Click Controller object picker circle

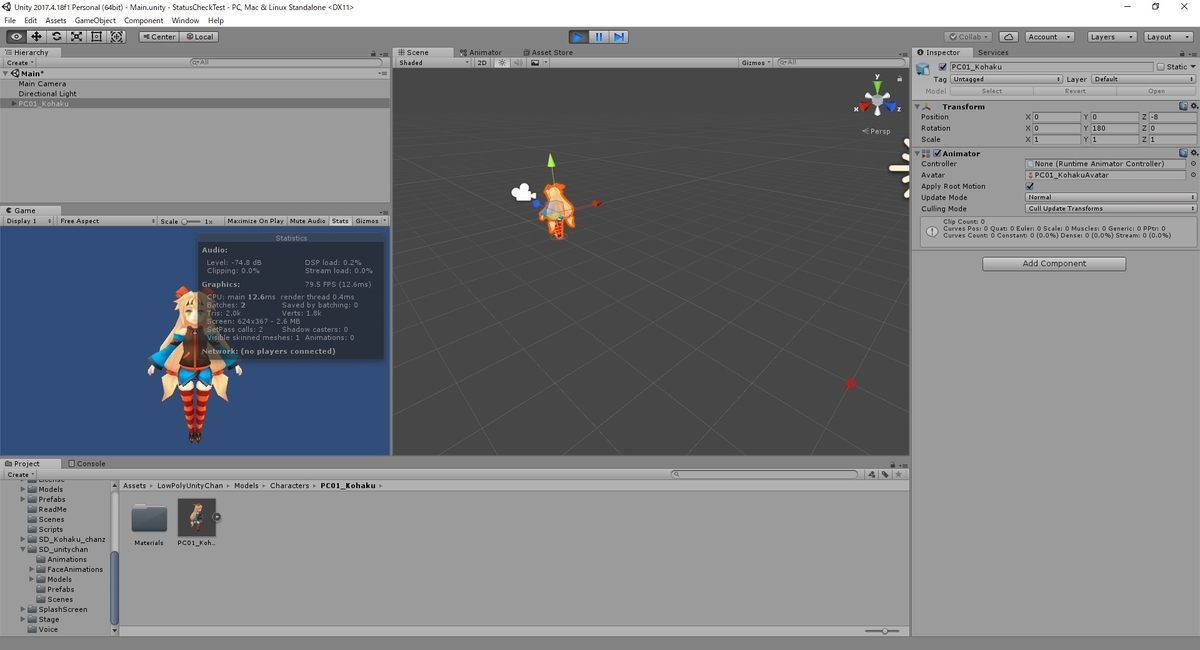click(x=1193, y=164)
